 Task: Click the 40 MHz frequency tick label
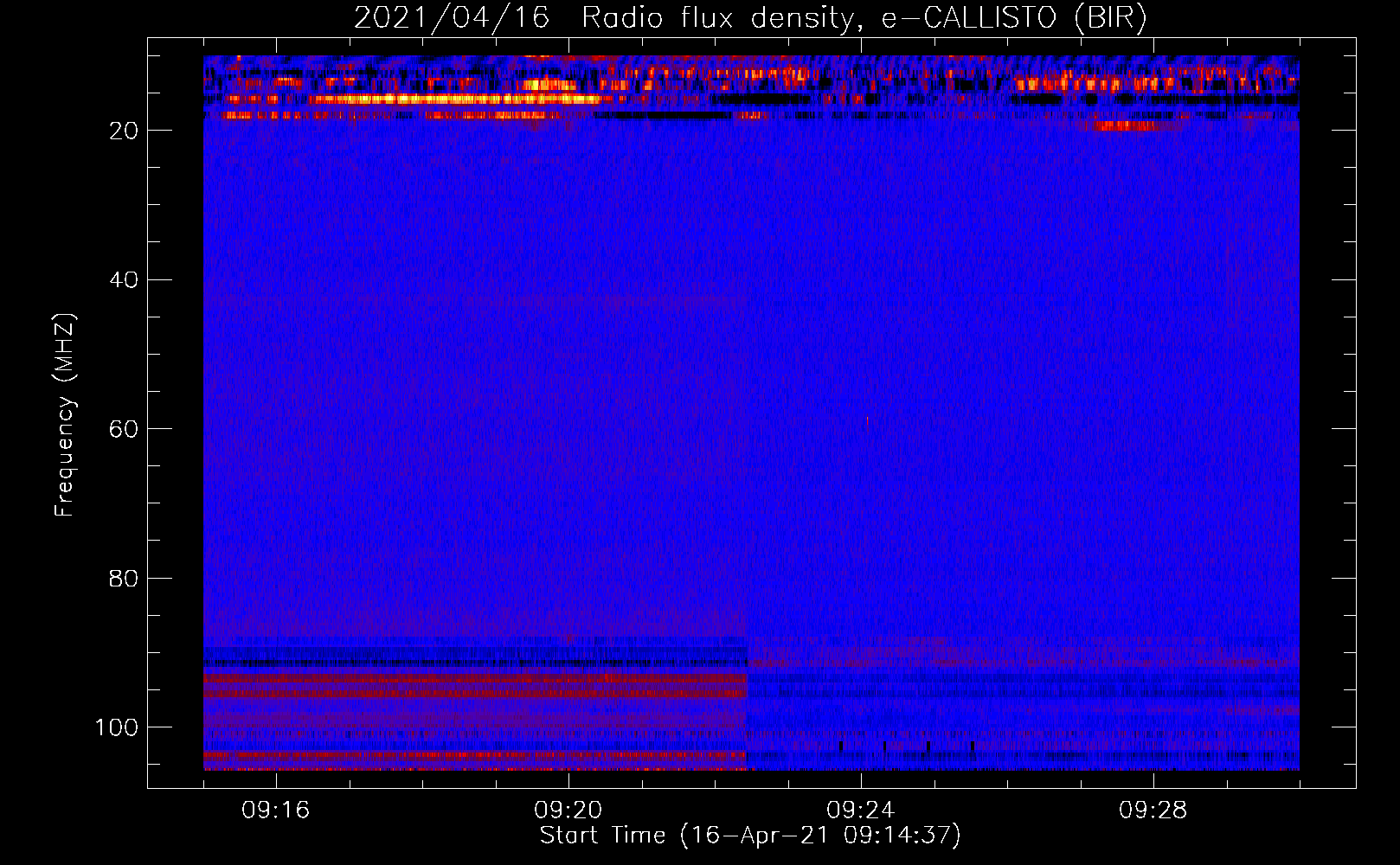124,280
